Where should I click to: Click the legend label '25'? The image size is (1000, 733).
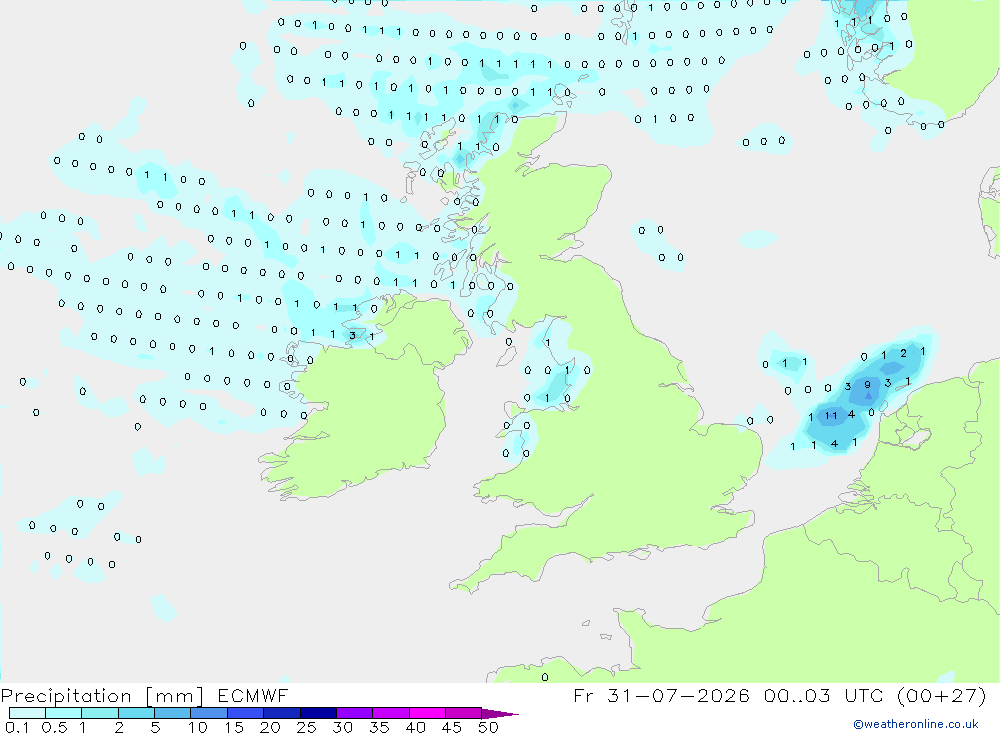(307, 727)
